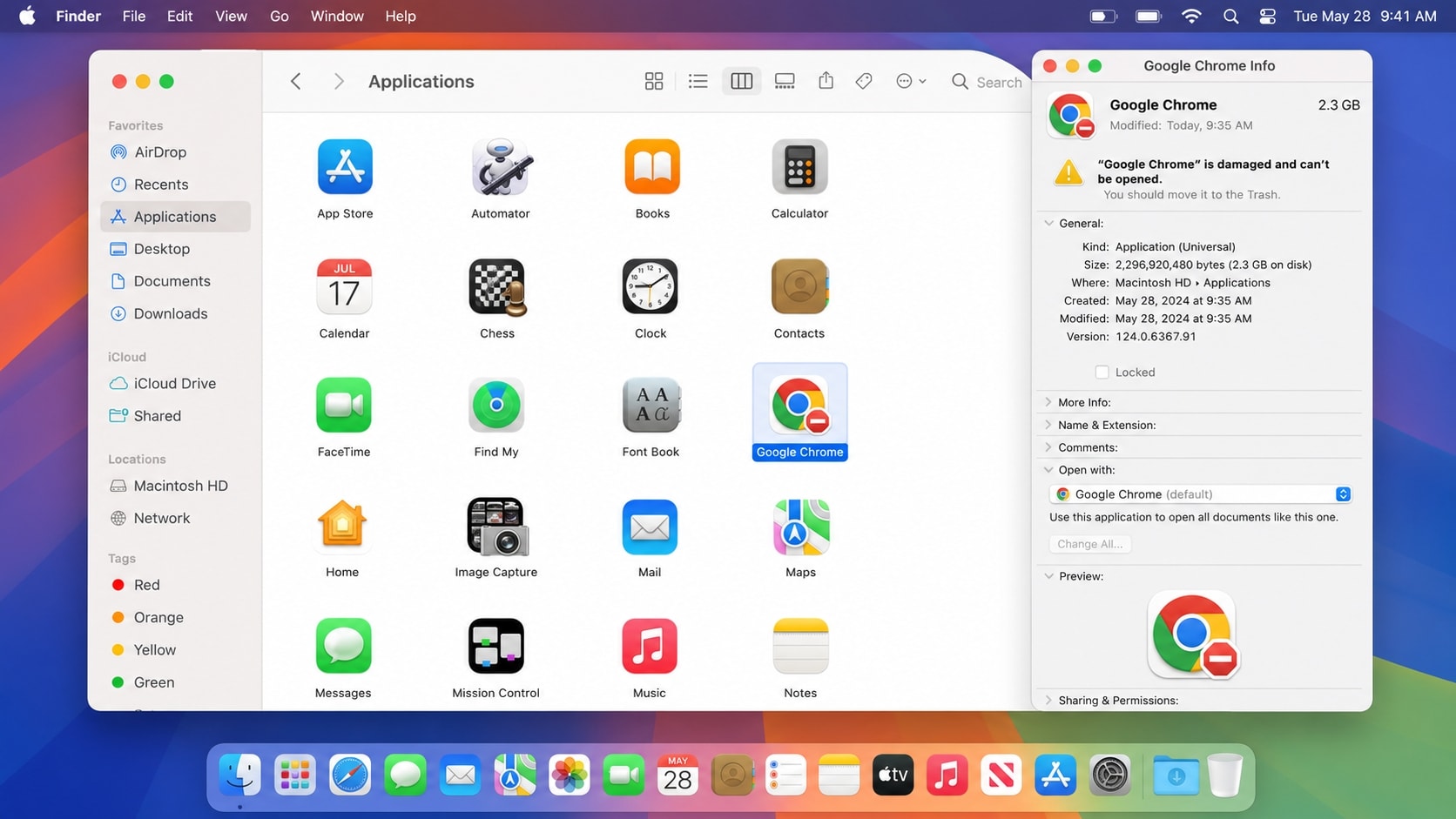Switch Finder to column view
The image size is (1456, 819).
[x=741, y=81]
